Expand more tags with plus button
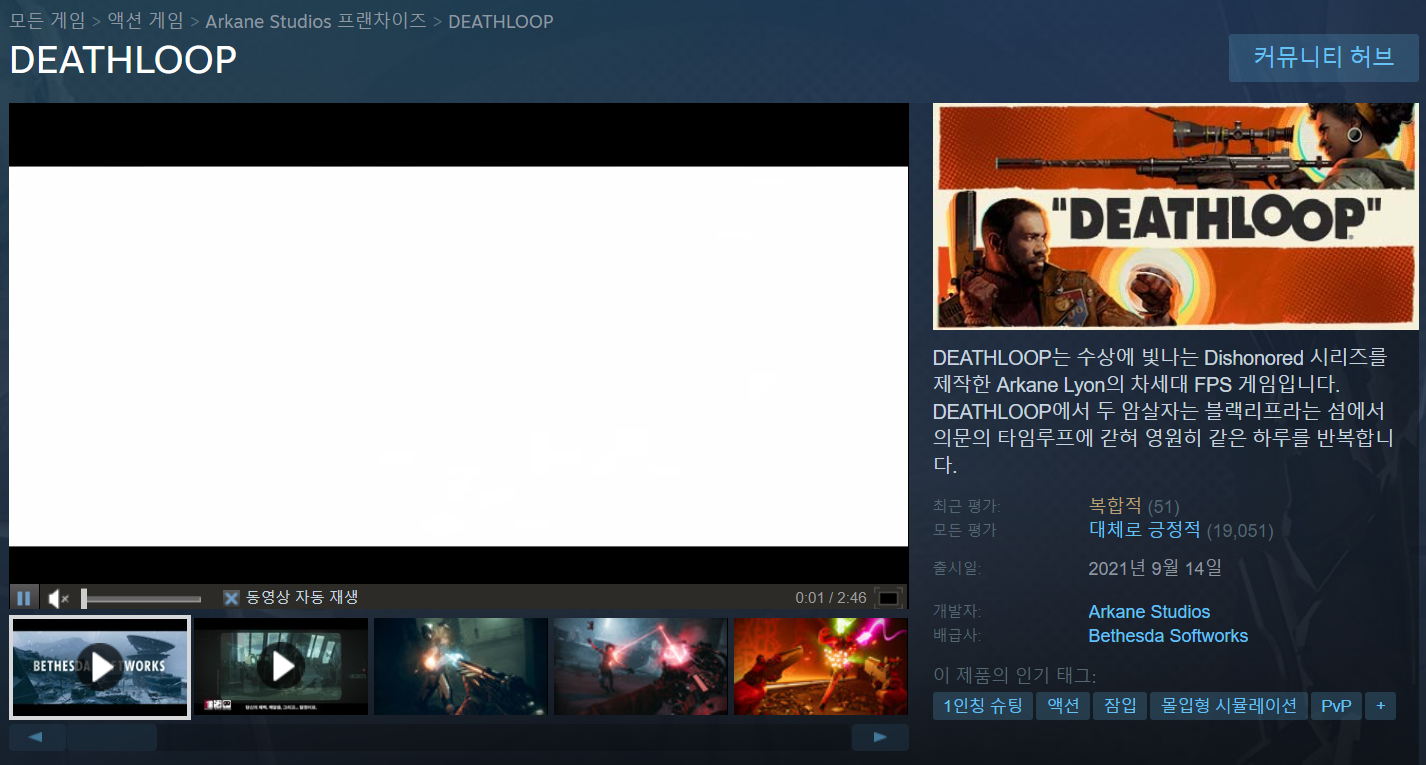 tap(1380, 706)
